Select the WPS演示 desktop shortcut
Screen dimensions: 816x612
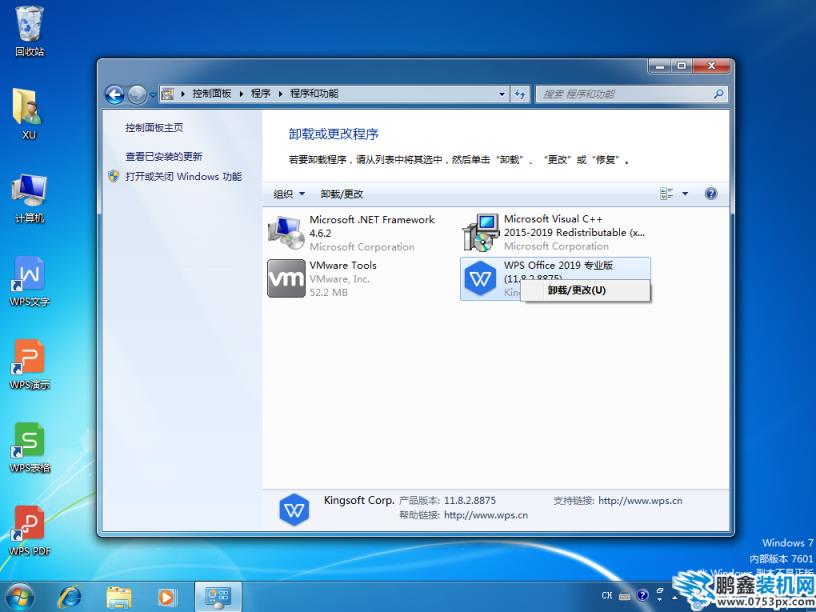pyautogui.click(x=30, y=364)
